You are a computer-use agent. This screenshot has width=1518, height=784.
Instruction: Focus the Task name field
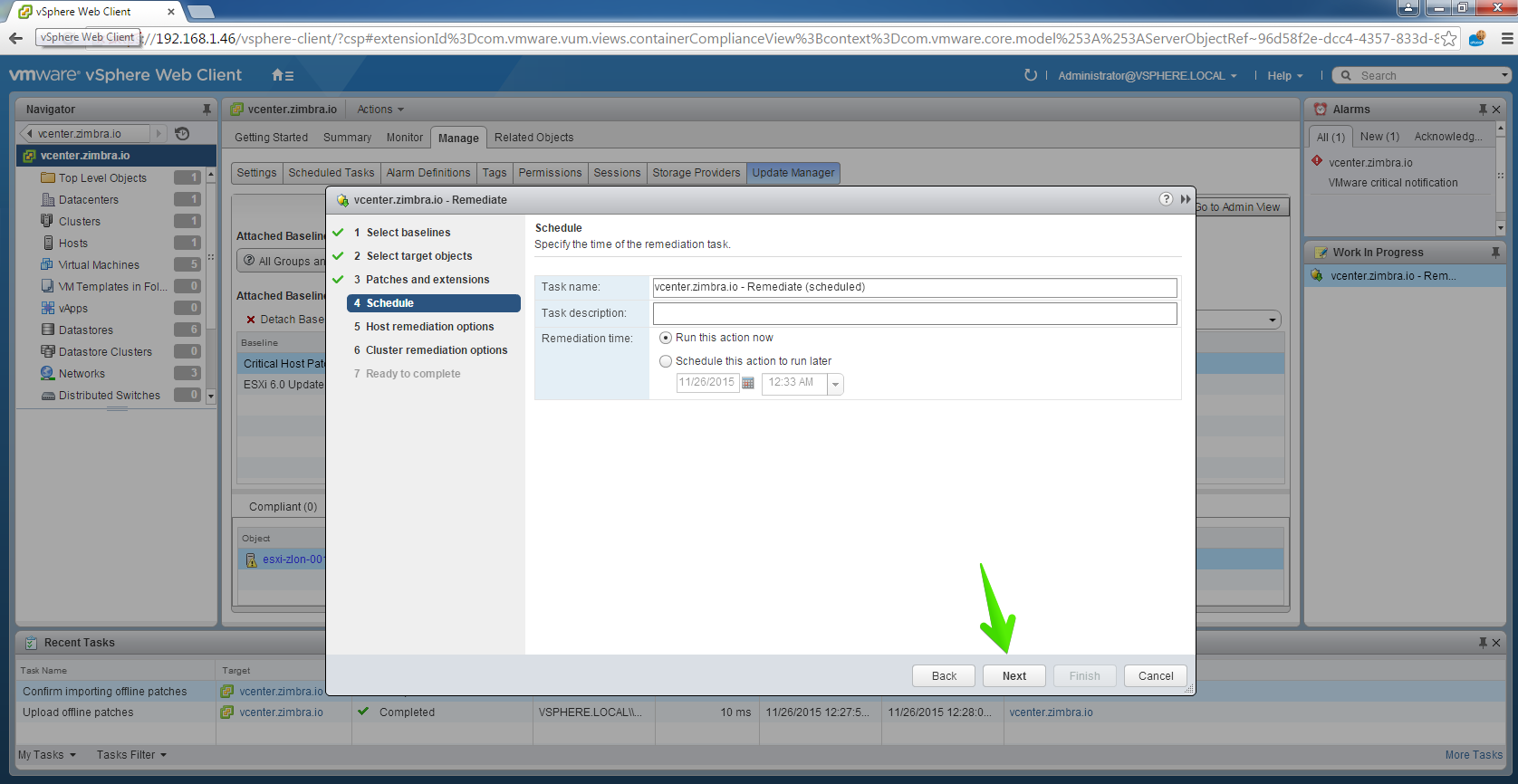[915, 287]
